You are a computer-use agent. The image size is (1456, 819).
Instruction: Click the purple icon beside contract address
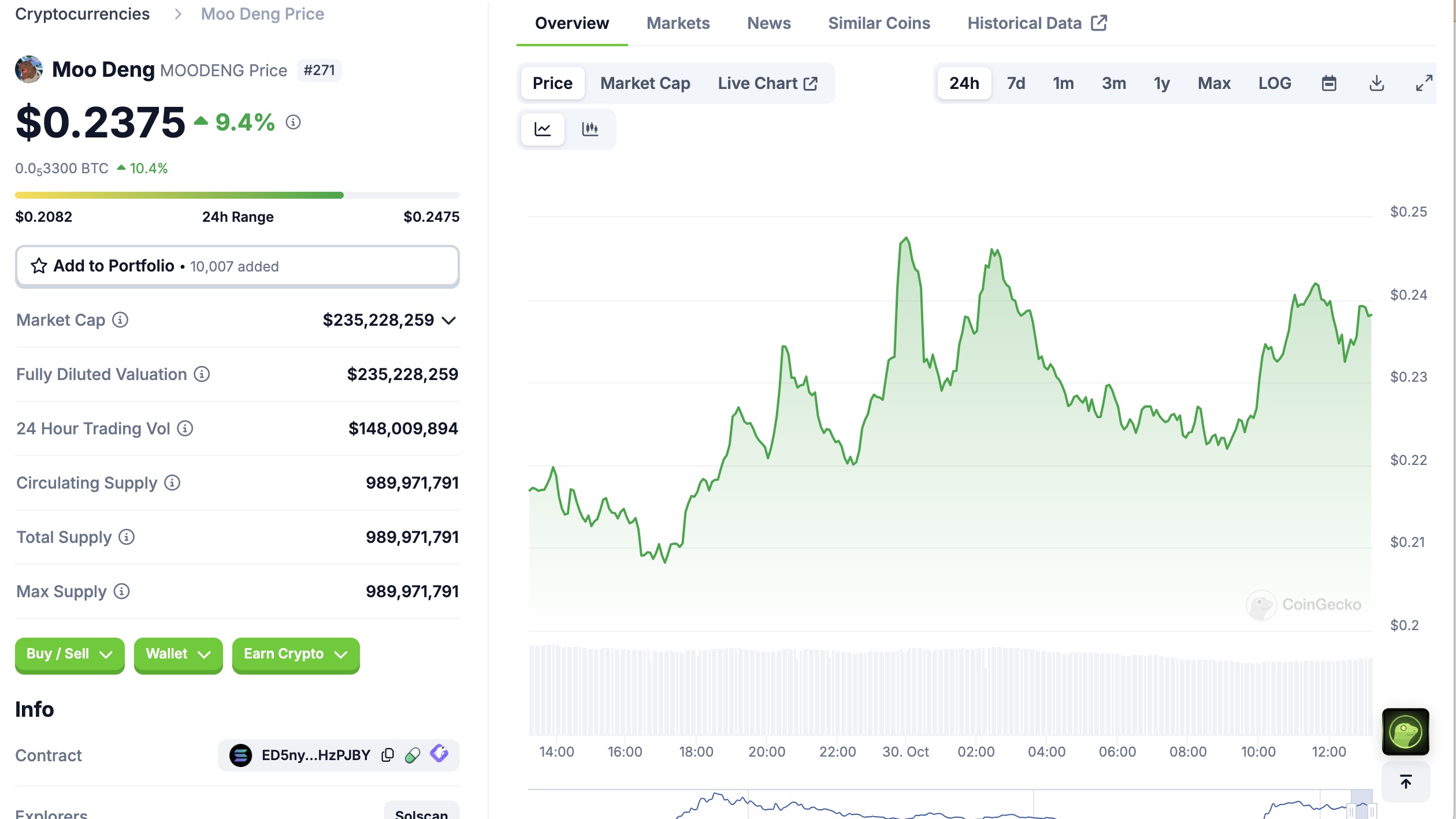(439, 753)
